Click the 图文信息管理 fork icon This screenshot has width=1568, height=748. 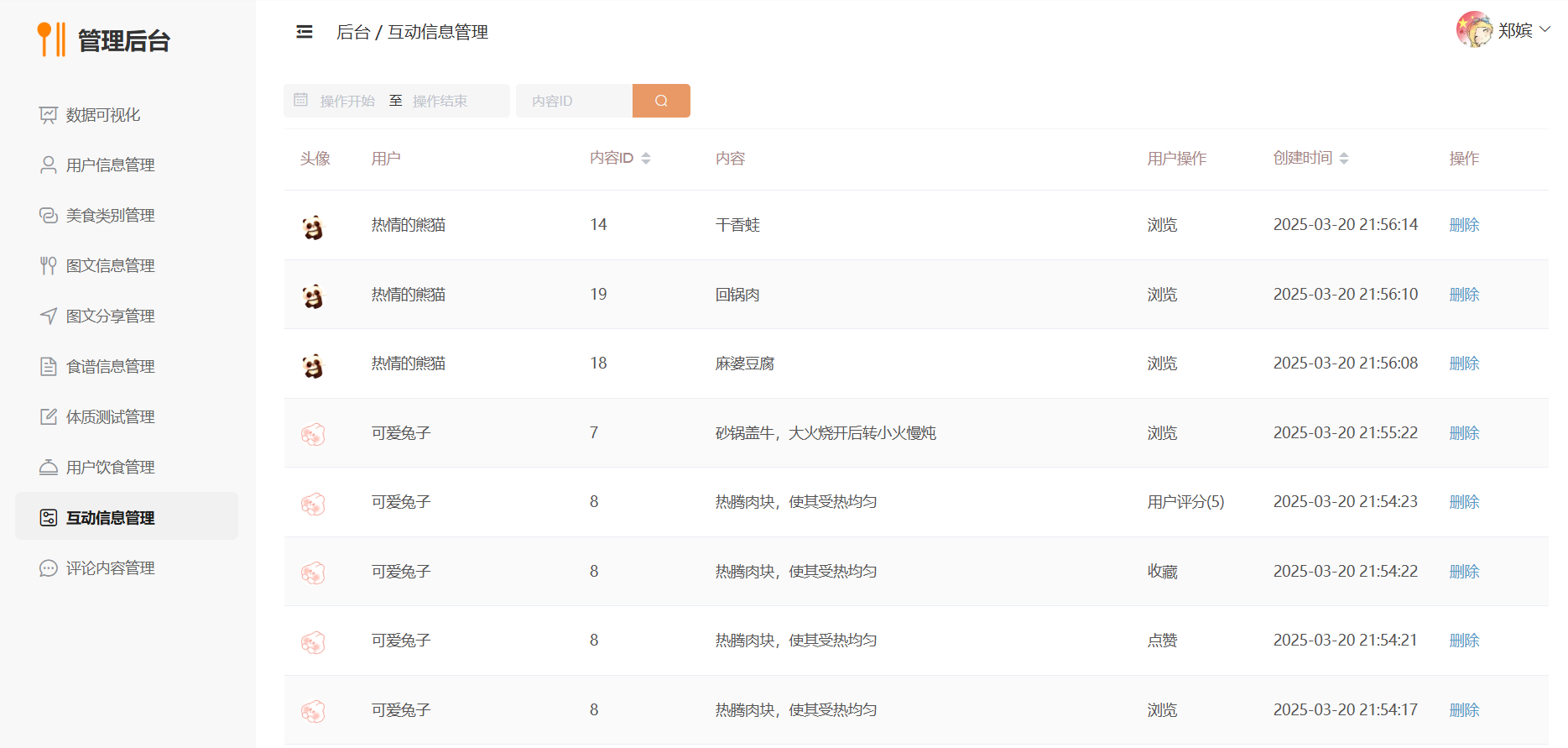[x=49, y=266]
